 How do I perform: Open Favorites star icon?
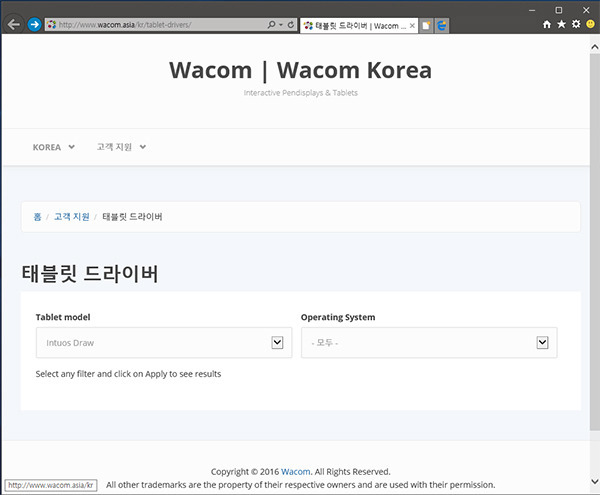[561, 24]
